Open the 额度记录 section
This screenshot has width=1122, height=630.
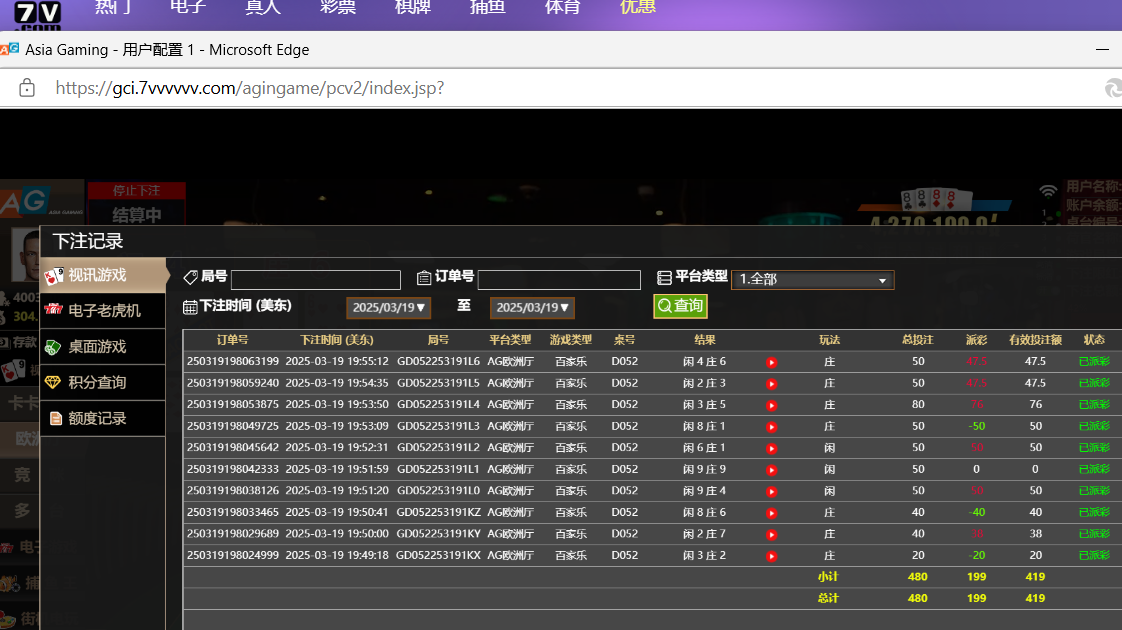tap(97, 418)
